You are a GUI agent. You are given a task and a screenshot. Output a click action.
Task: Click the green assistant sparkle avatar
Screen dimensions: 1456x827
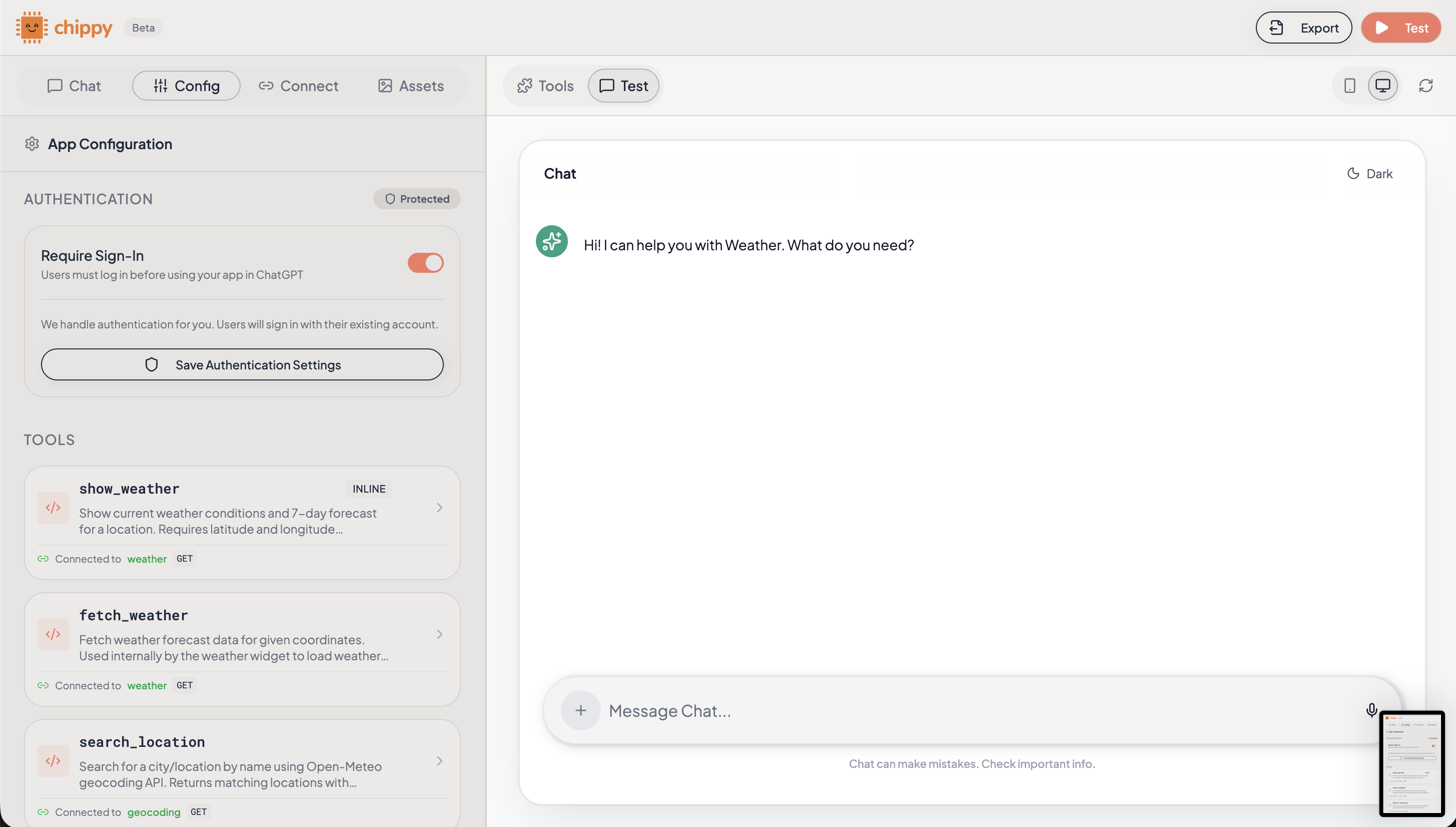(x=552, y=241)
